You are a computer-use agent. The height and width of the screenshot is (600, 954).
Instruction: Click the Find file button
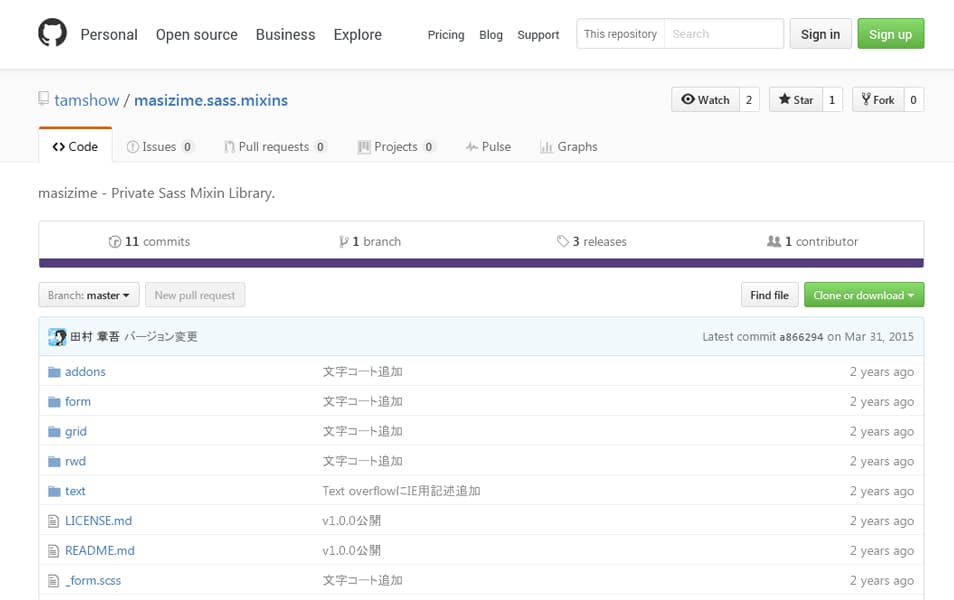click(769, 295)
